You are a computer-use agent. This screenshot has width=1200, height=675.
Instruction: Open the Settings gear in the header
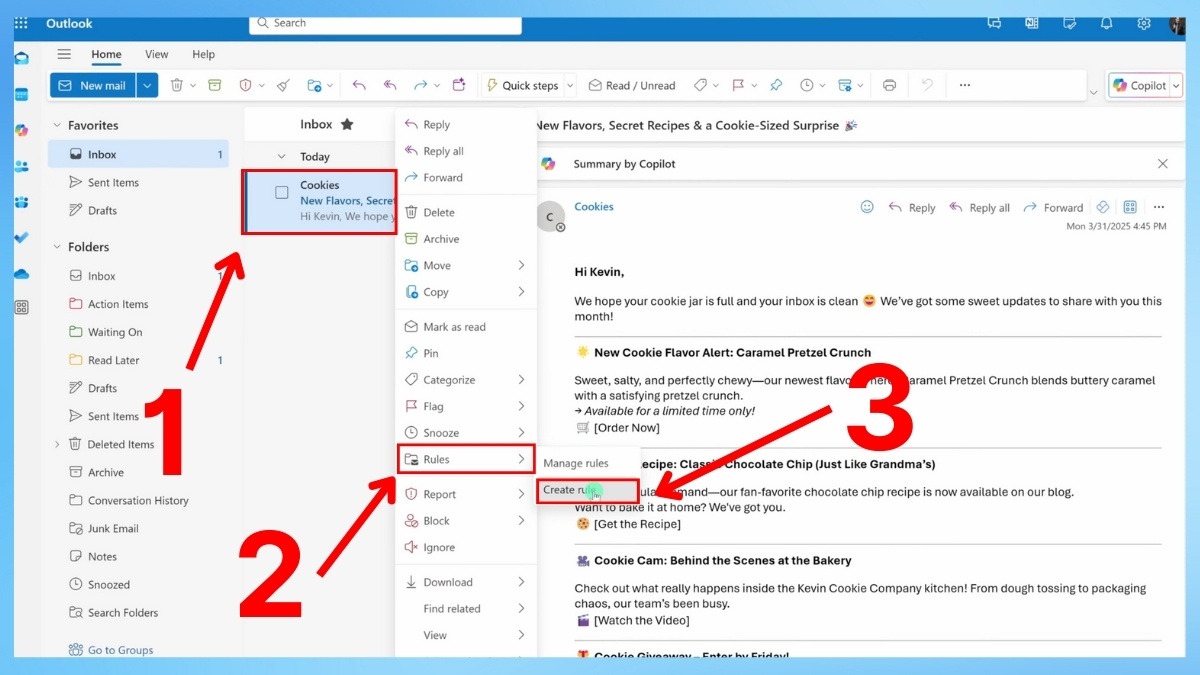coord(1144,23)
